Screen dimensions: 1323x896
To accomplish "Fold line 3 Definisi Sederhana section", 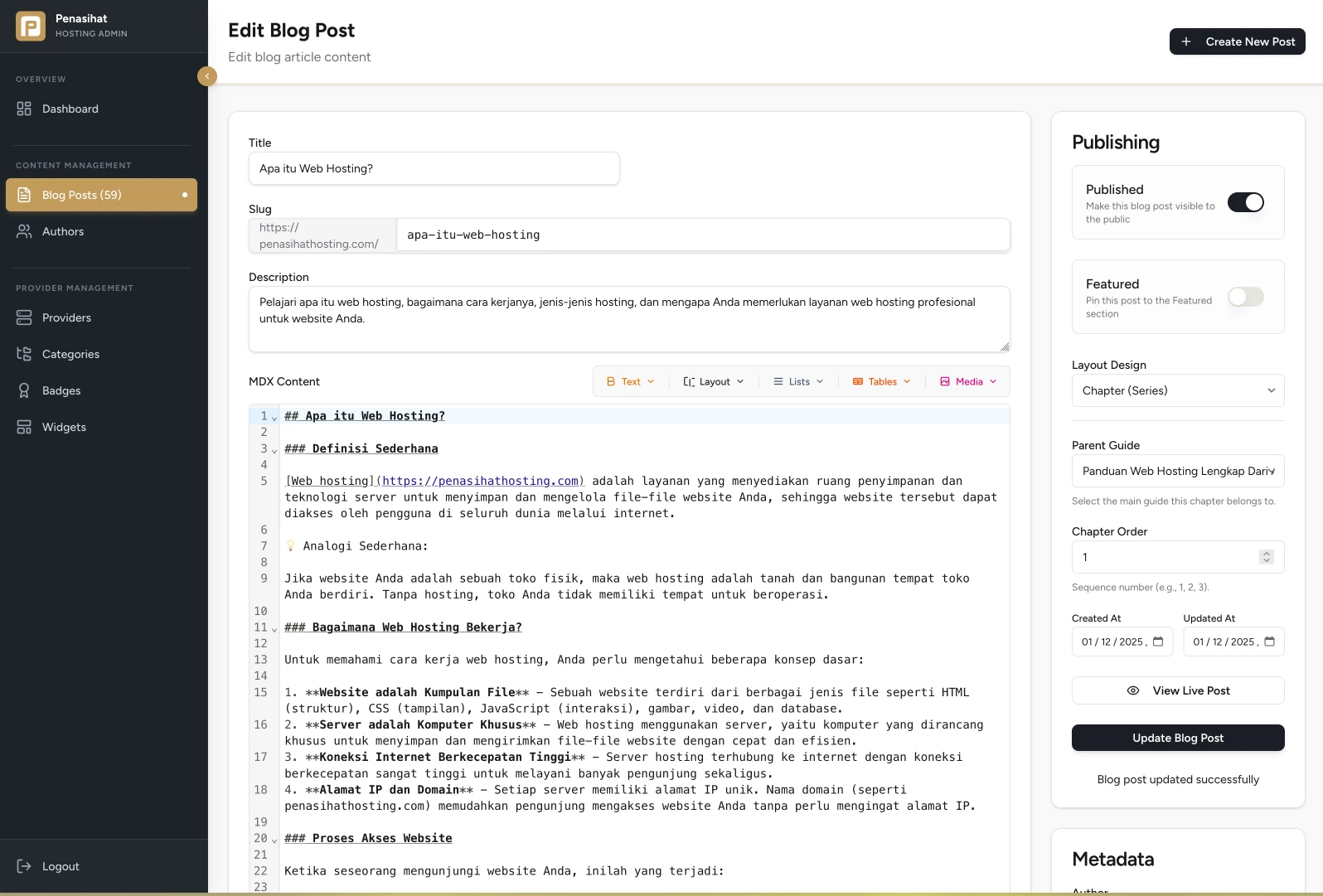I will [x=274, y=450].
